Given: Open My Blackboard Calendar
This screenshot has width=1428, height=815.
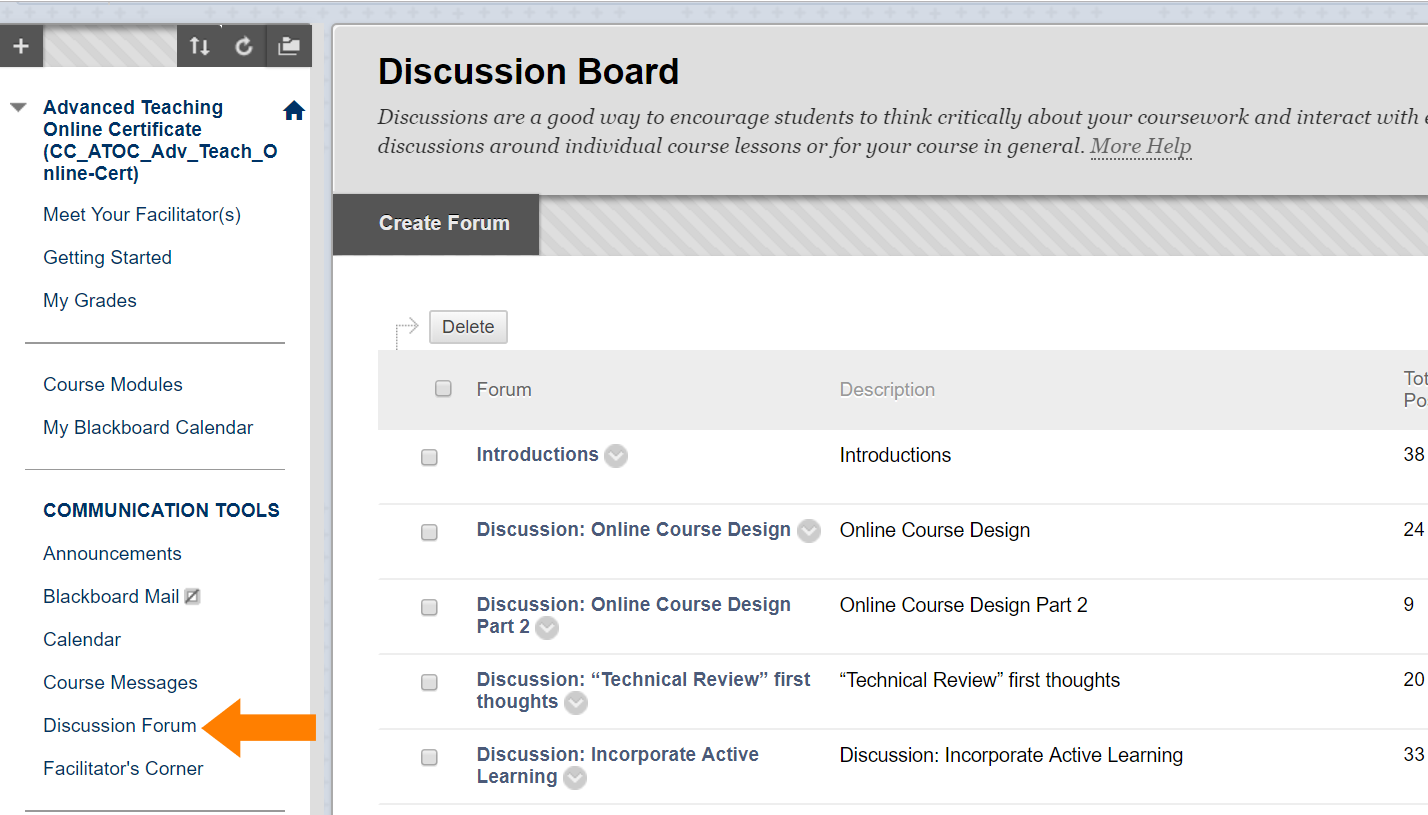Looking at the screenshot, I should point(148,428).
